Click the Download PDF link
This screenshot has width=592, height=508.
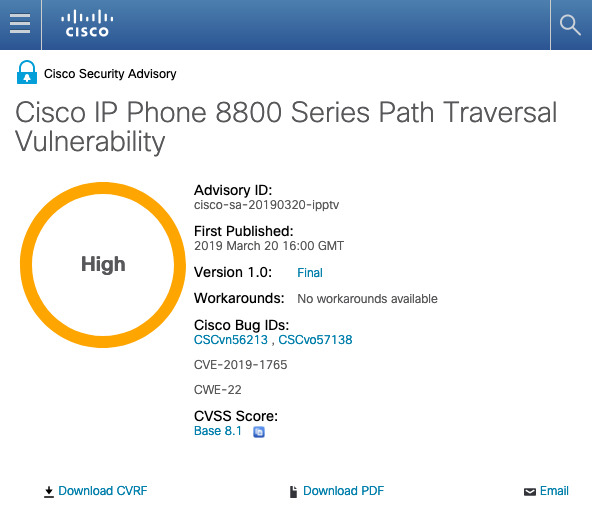[x=344, y=491]
